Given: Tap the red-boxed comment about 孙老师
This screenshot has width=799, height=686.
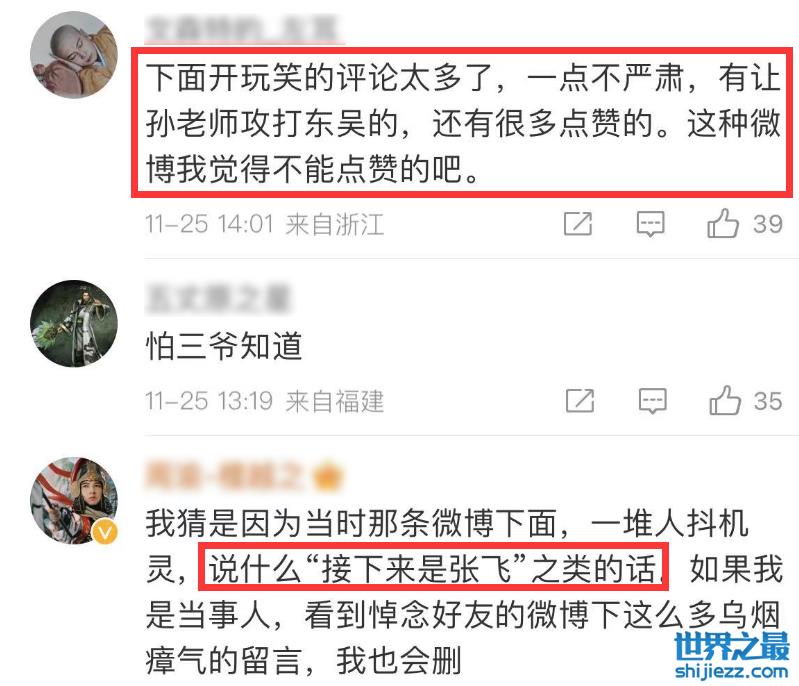Looking at the screenshot, I should [x=462, y=123].
